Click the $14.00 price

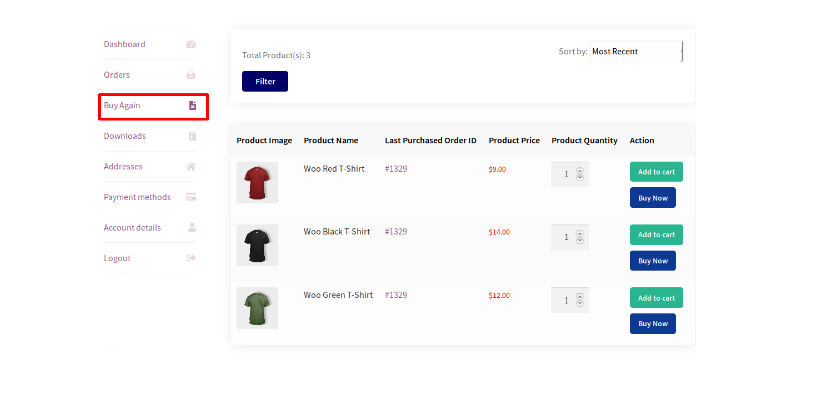(x=499, y=232)
